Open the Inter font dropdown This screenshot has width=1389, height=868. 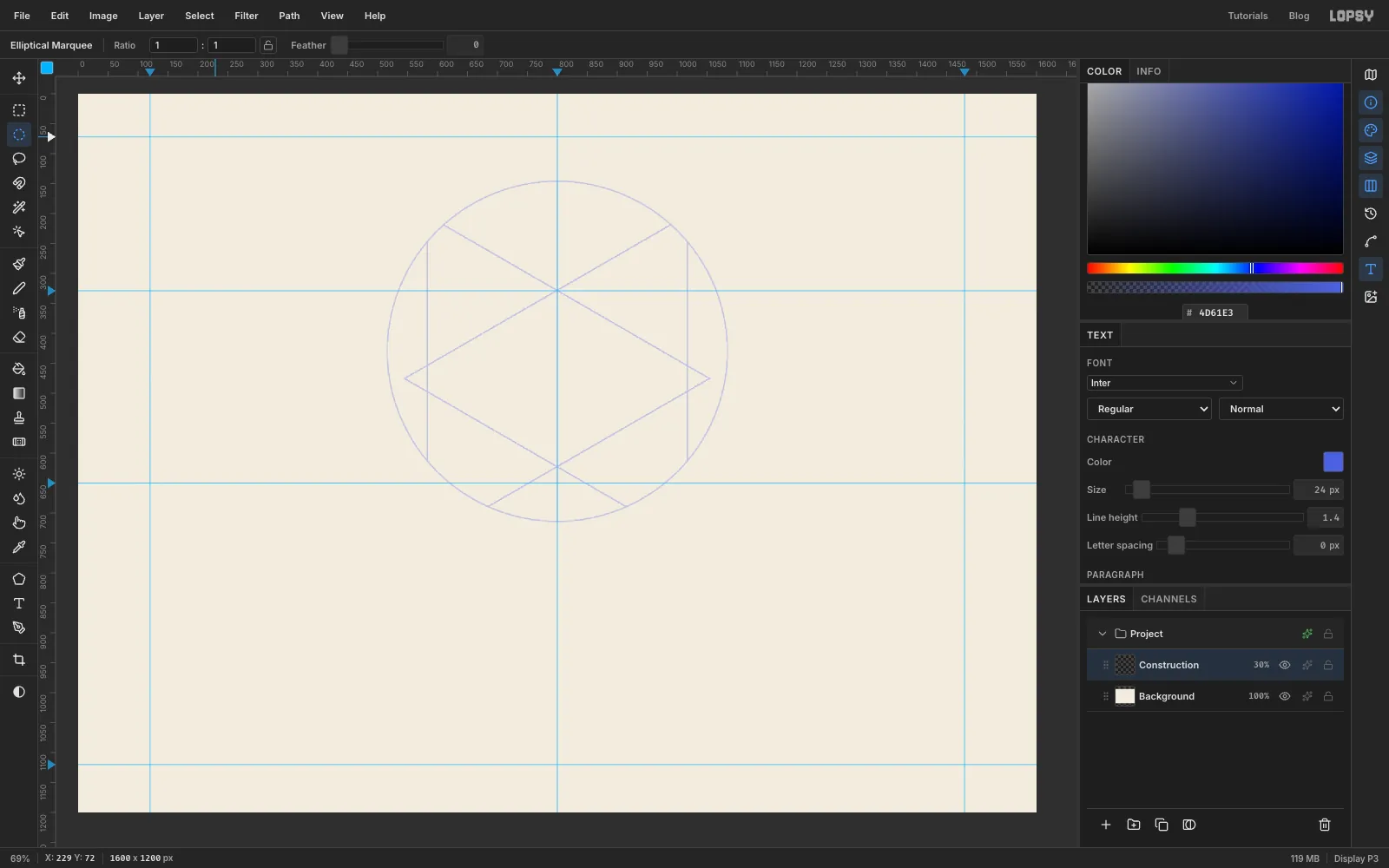pyautogui.click(x=1164, y=383)
